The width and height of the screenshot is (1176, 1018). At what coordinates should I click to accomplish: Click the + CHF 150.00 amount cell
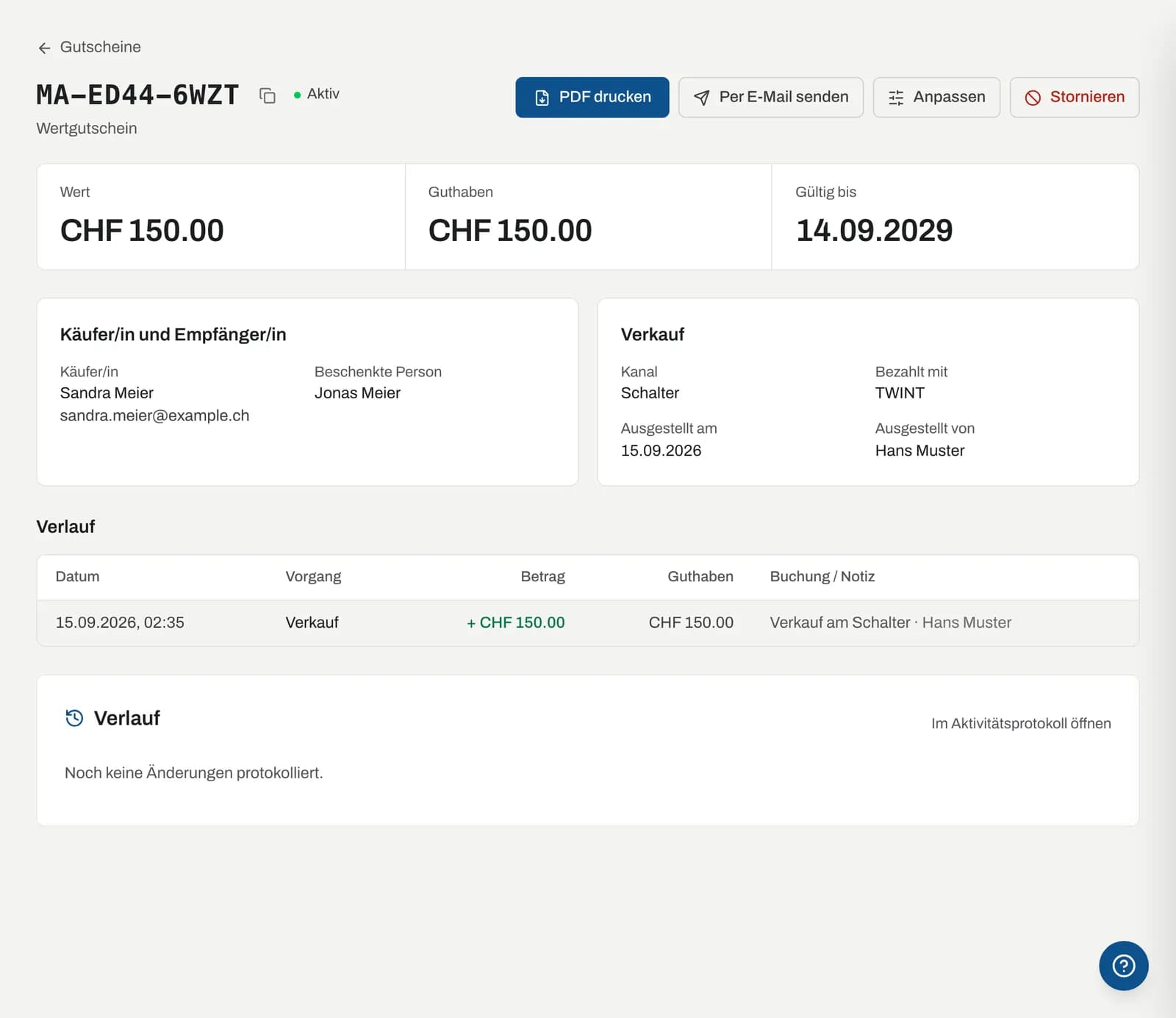tap(515, 623)
